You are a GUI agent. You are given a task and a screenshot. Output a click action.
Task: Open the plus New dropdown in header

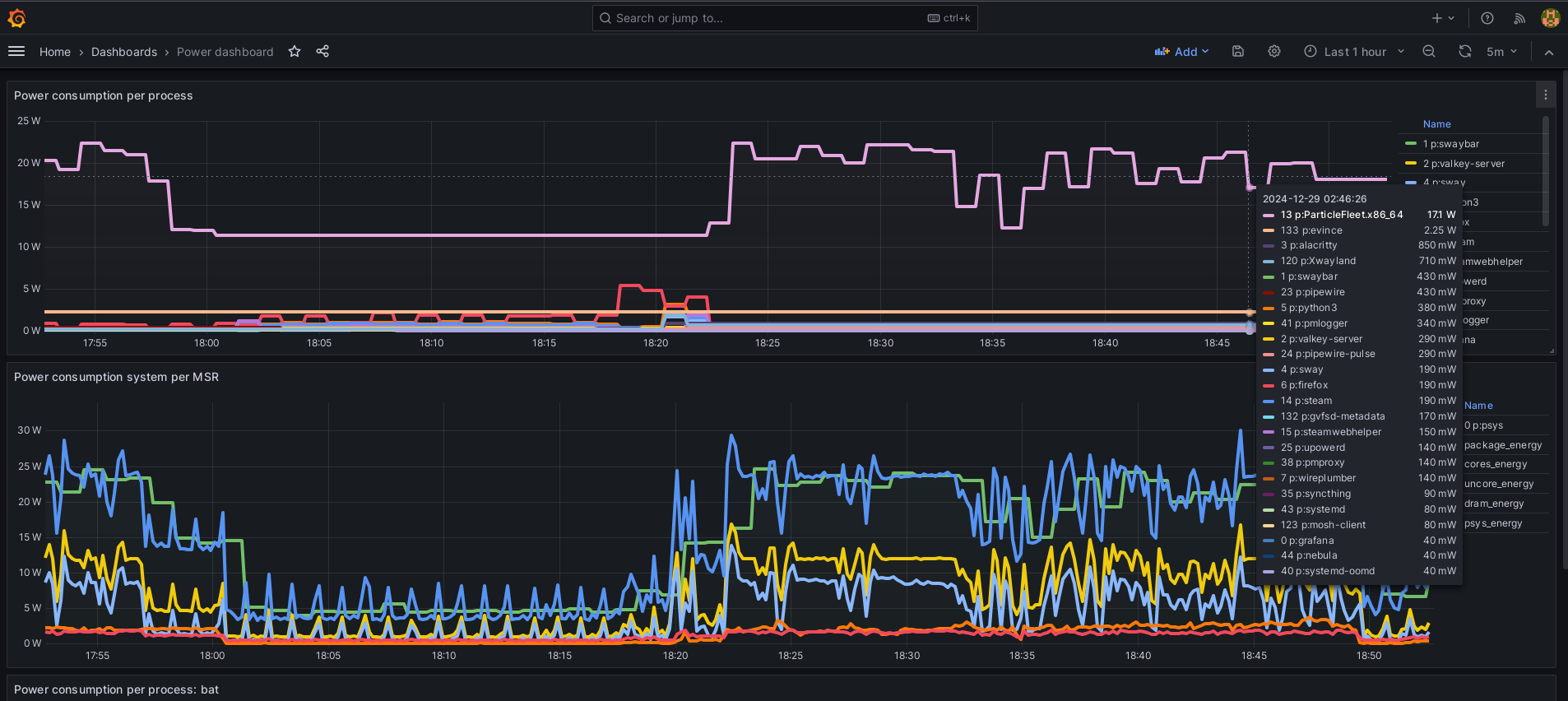coord(1443,18)
